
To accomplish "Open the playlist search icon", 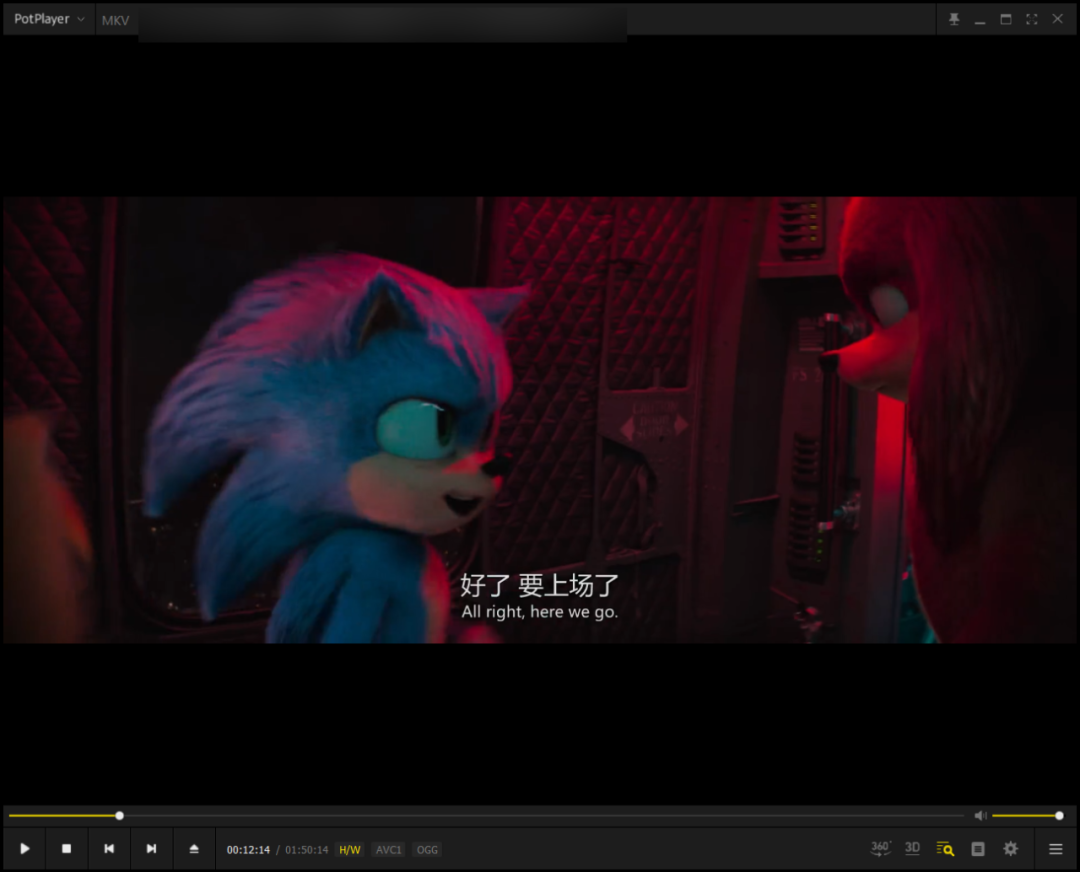I will click(x=945, y=849).
